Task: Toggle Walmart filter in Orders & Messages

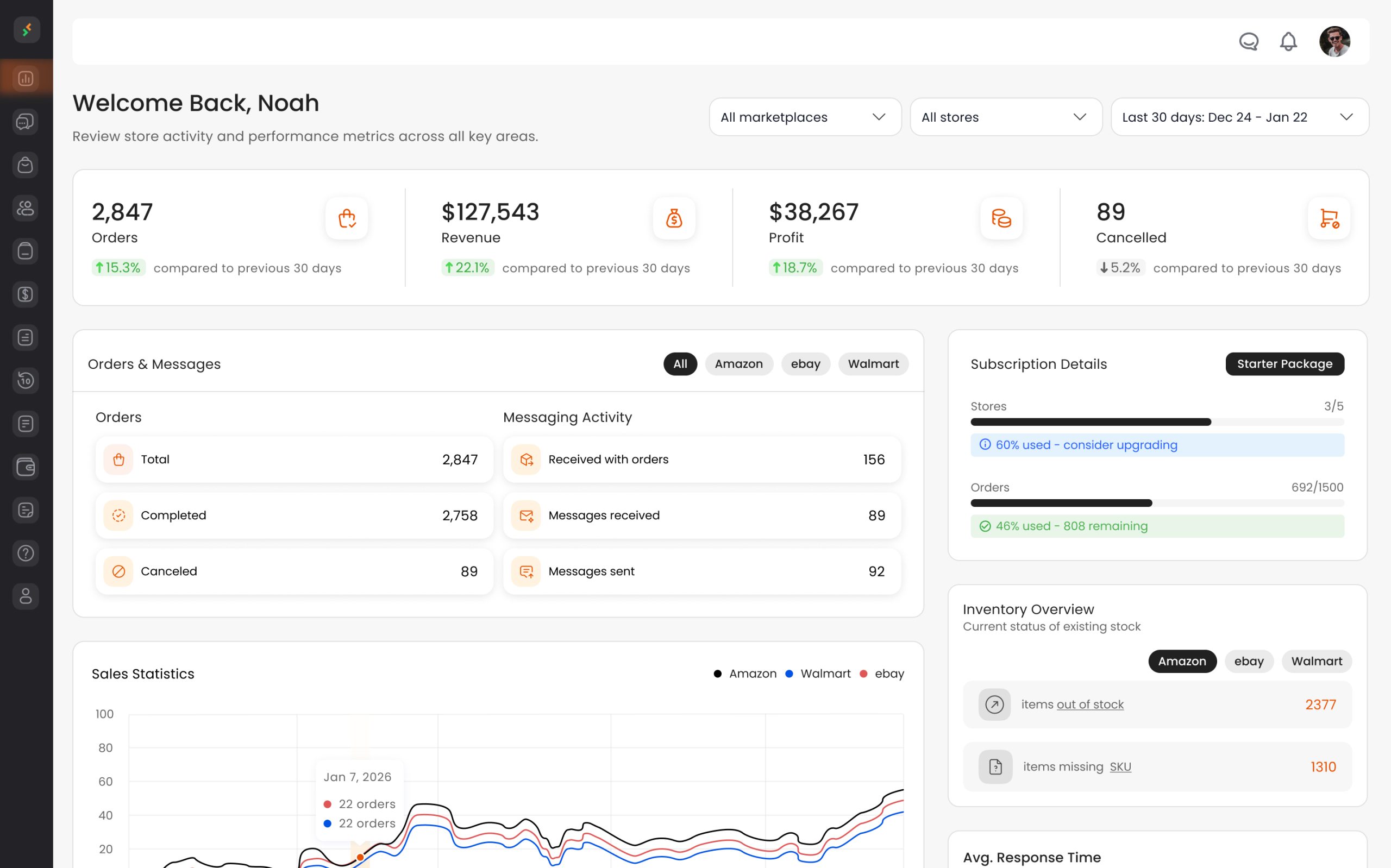Action: 873,364
